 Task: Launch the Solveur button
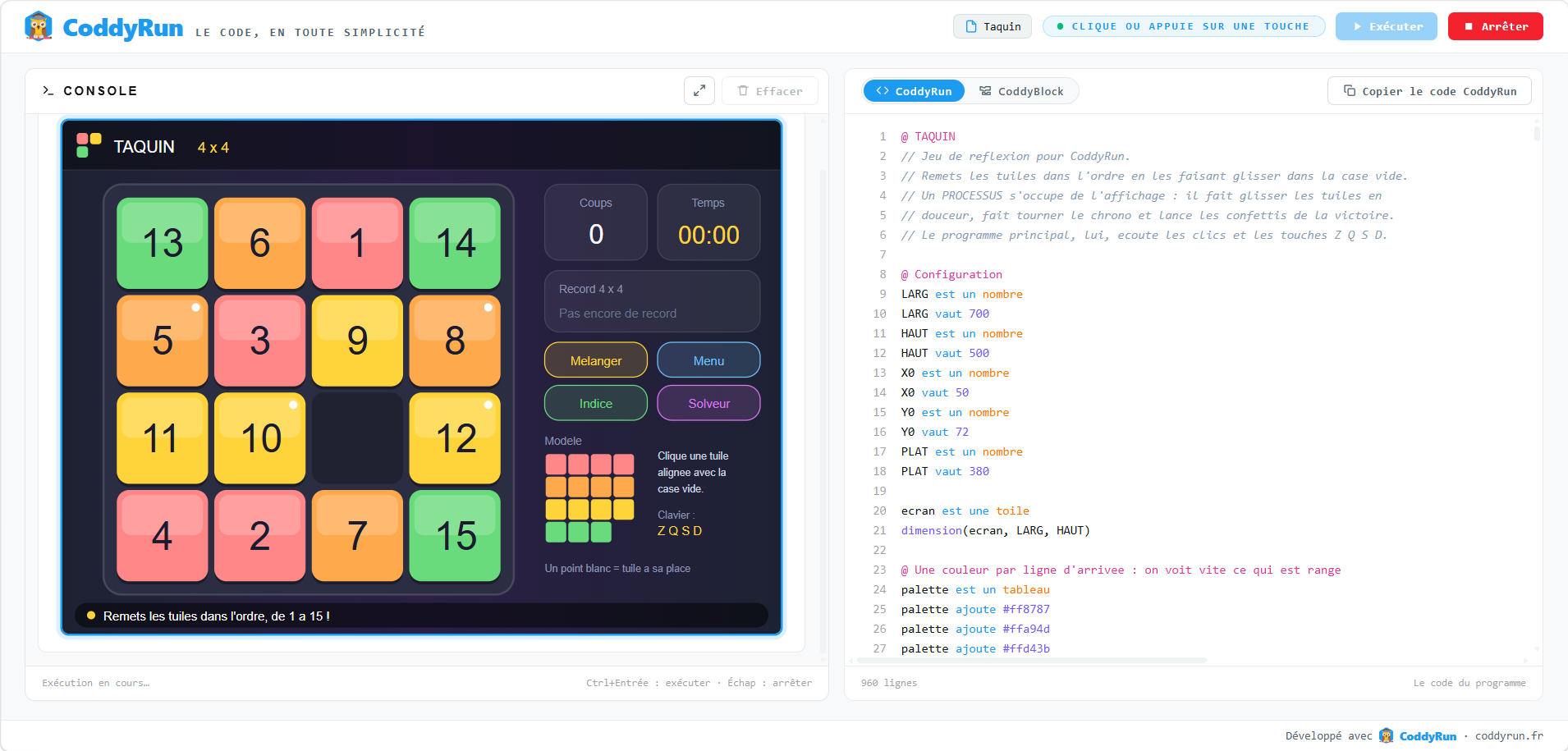[708, 403]
